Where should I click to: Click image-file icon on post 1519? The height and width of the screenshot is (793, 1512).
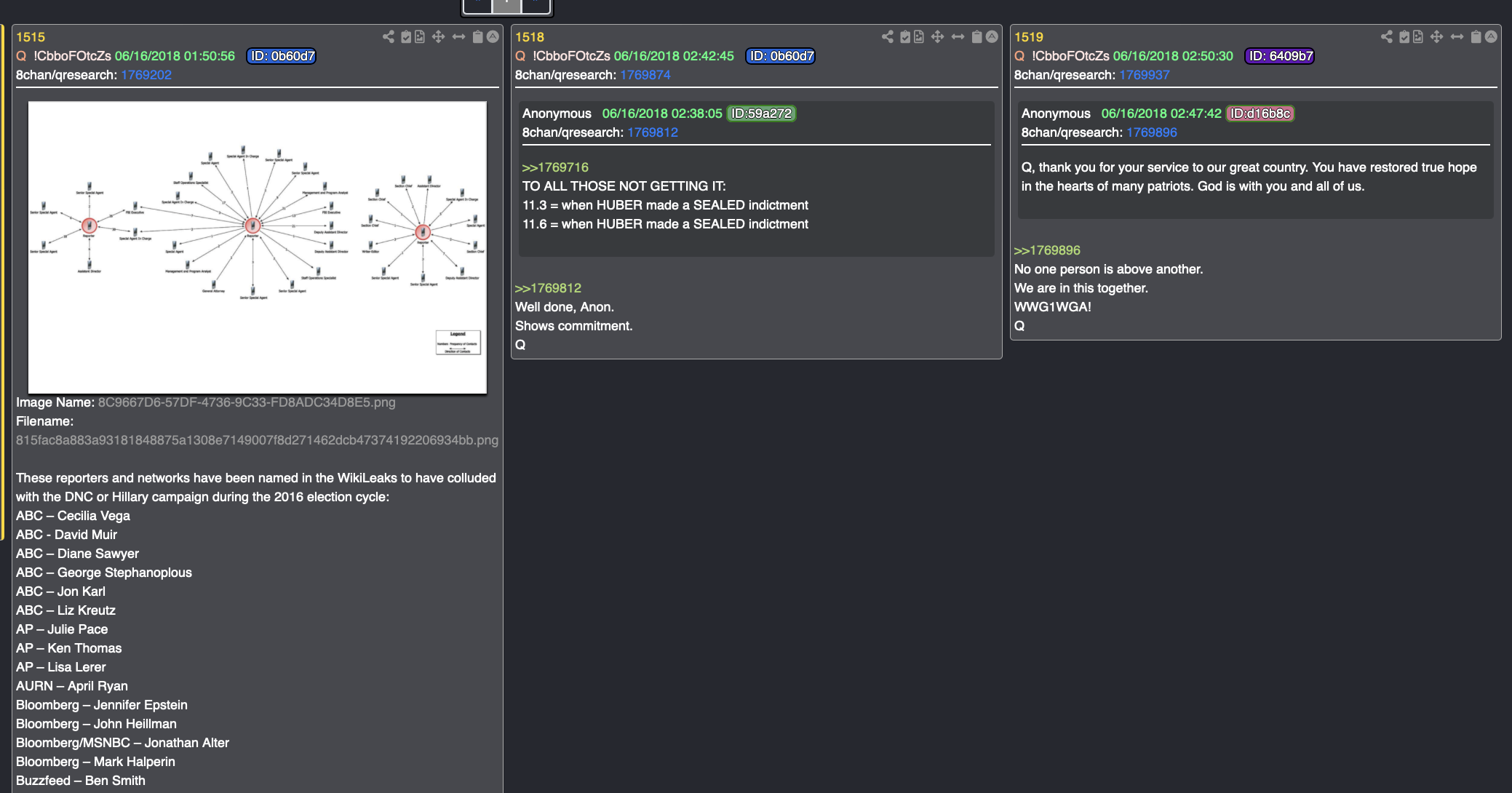pos(1418,36)
